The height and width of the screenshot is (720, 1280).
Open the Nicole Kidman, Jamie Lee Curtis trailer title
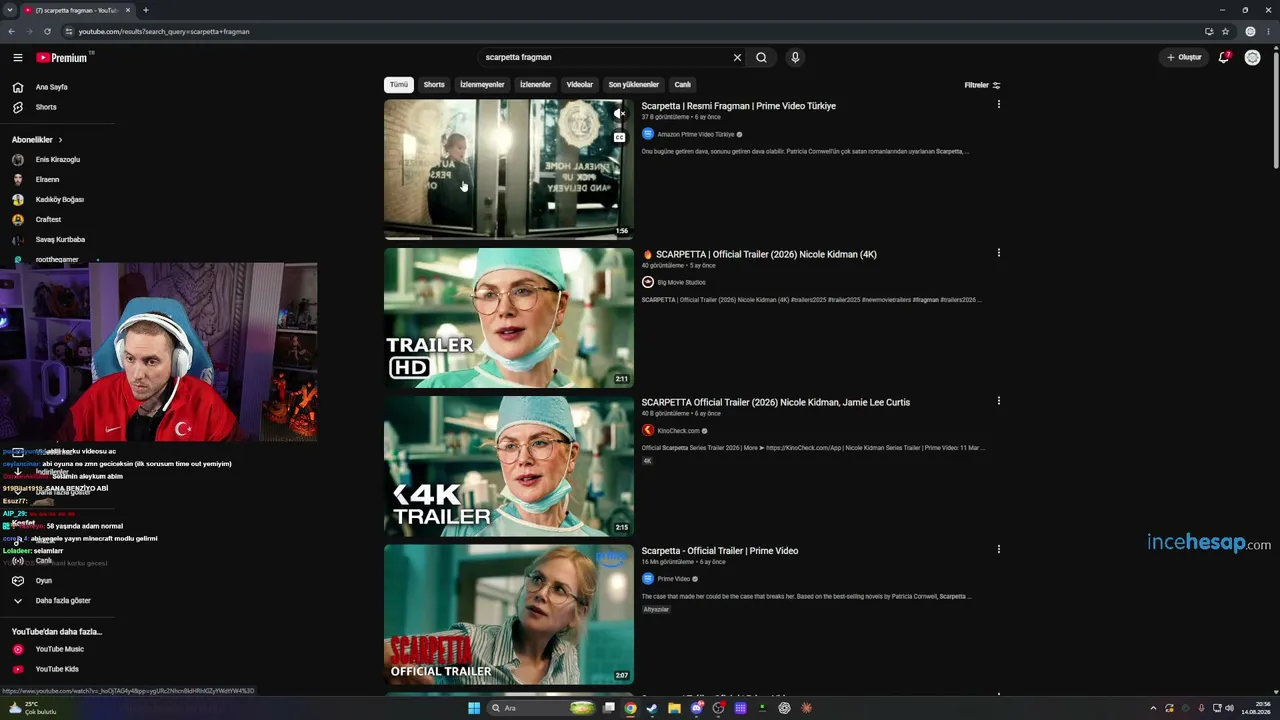click(776, 402)
